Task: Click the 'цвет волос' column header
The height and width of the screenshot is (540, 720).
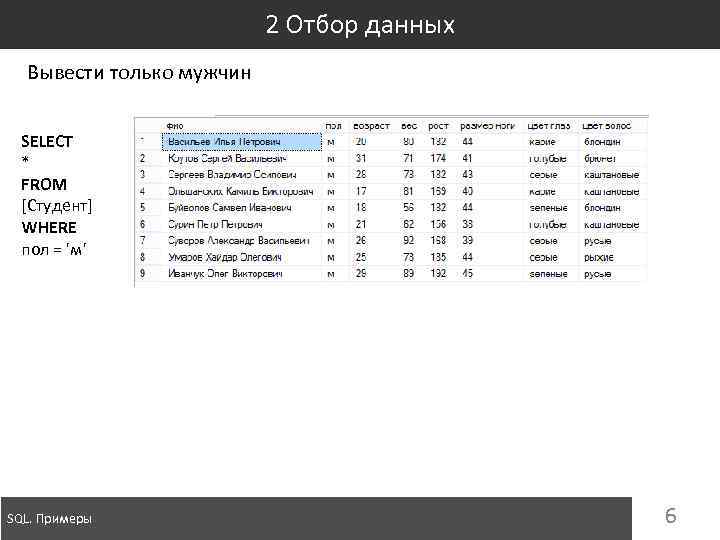Action: (x=607, y=126)
